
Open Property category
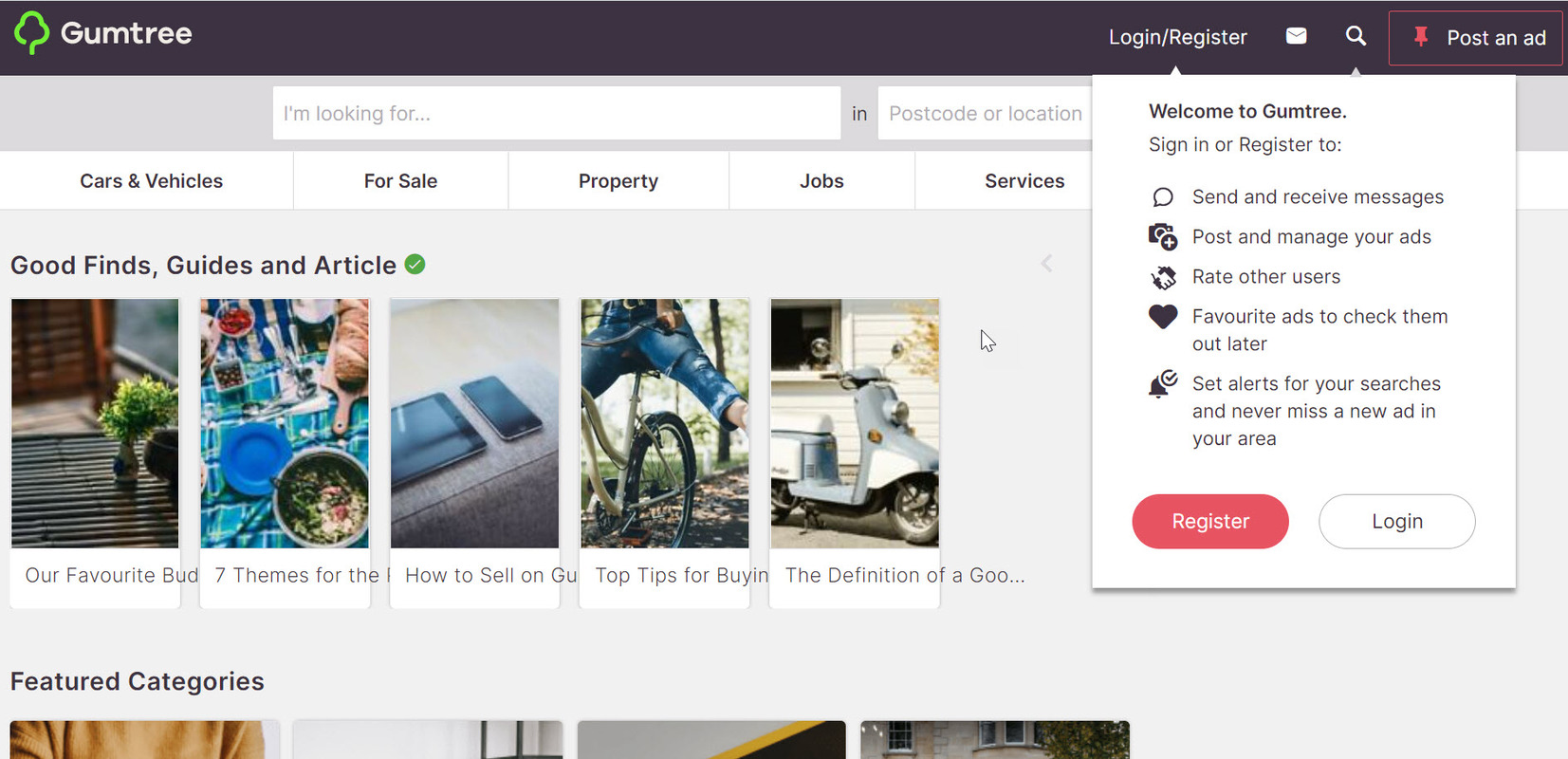tap(618, 180)
